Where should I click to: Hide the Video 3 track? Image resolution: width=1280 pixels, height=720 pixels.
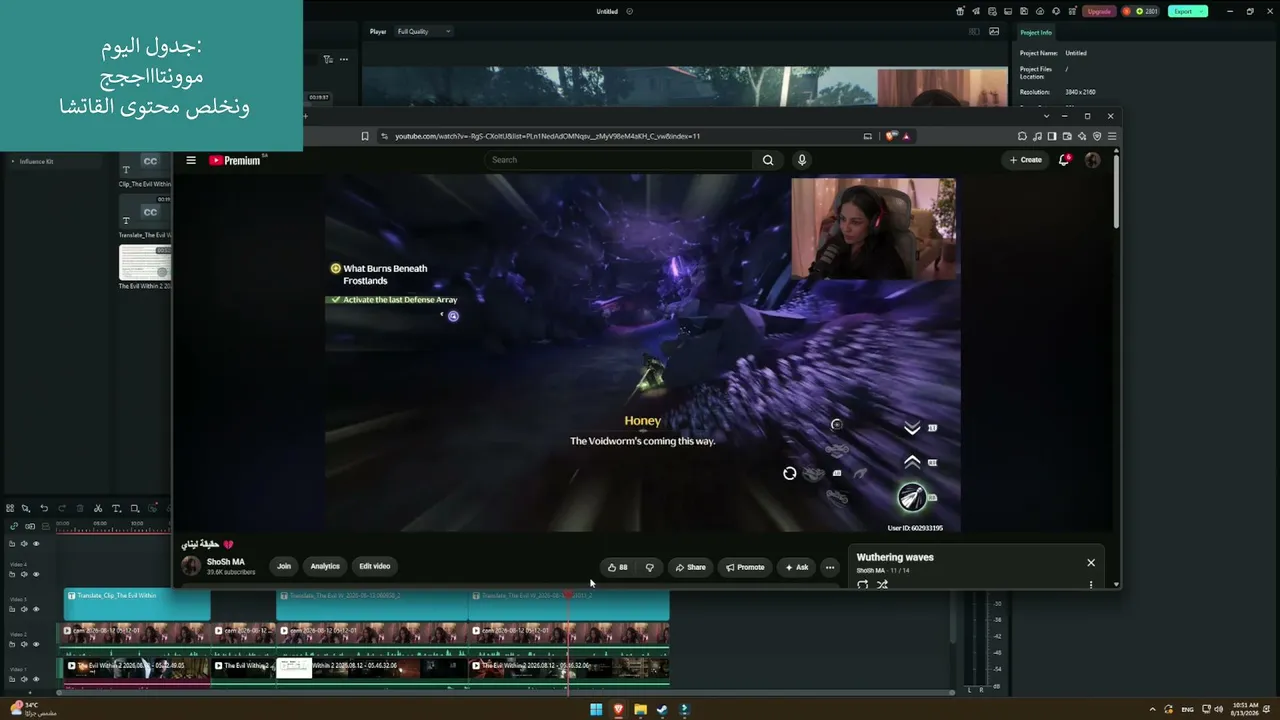click(x=36, y=609)
